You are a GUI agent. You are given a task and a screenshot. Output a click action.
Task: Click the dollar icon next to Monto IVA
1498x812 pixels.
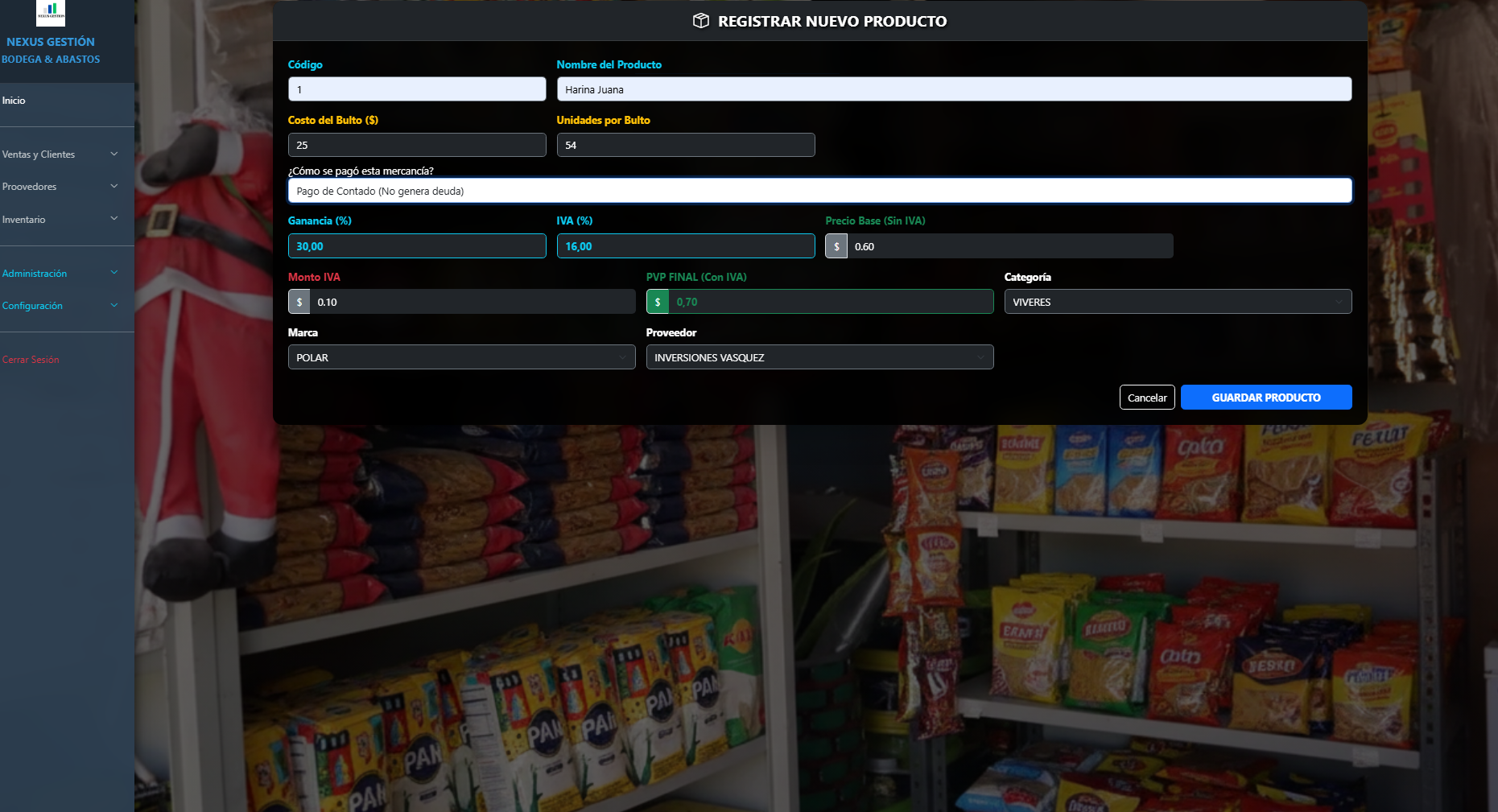coord(299,302)
